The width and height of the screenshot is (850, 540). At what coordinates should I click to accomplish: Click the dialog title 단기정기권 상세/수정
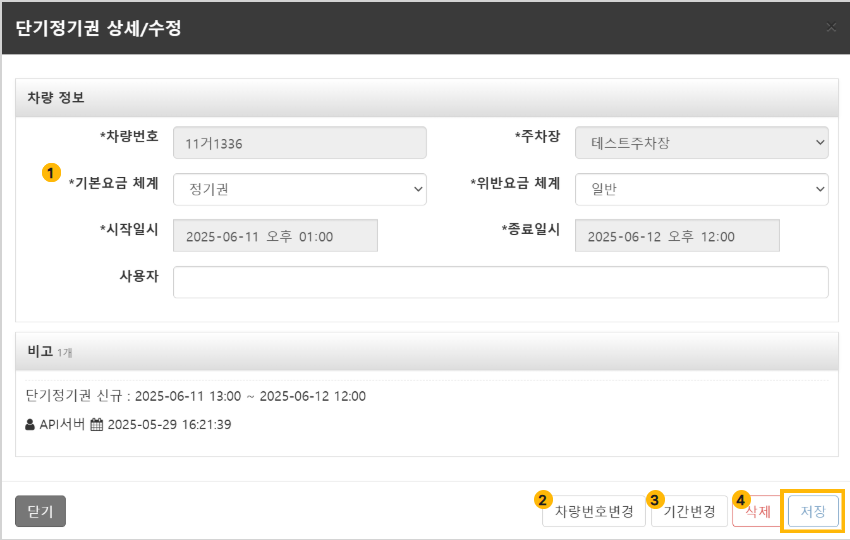[x=98, y=28]
